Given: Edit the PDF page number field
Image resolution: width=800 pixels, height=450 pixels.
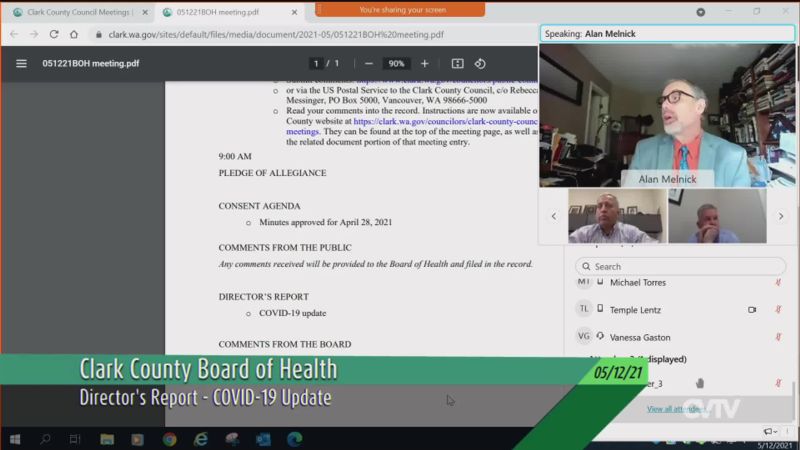Looking at the screenshot, I should coord(316,64).
